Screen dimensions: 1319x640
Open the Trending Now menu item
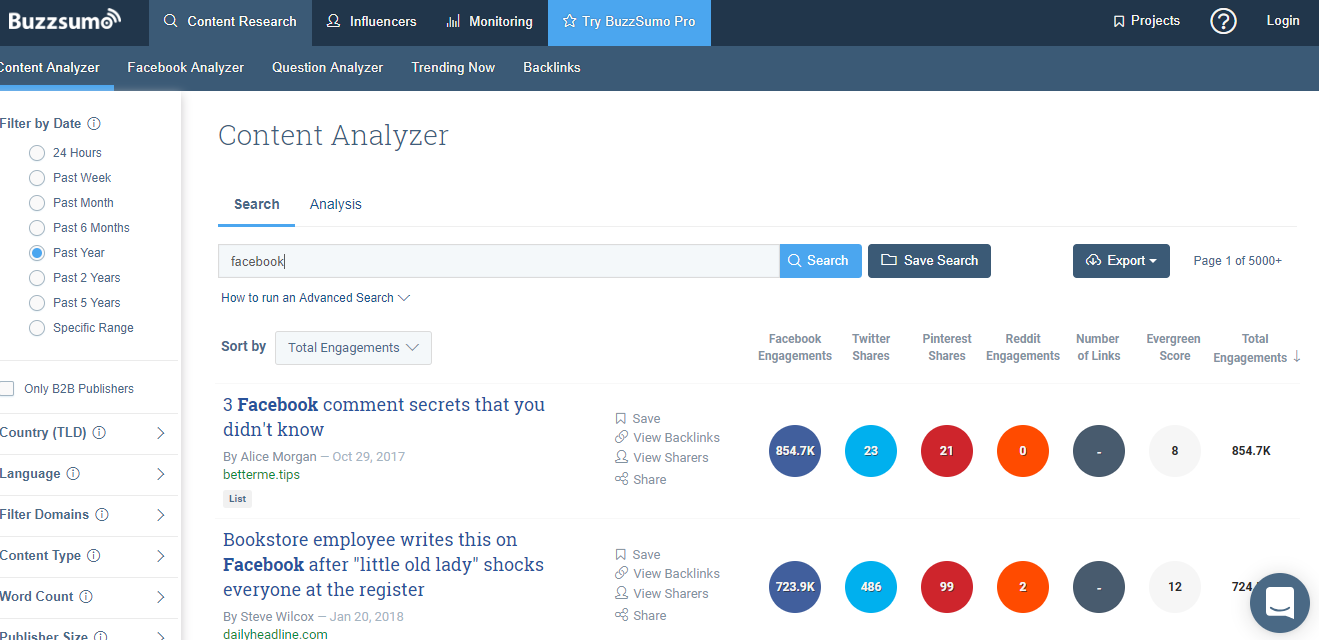click(453, 68)
